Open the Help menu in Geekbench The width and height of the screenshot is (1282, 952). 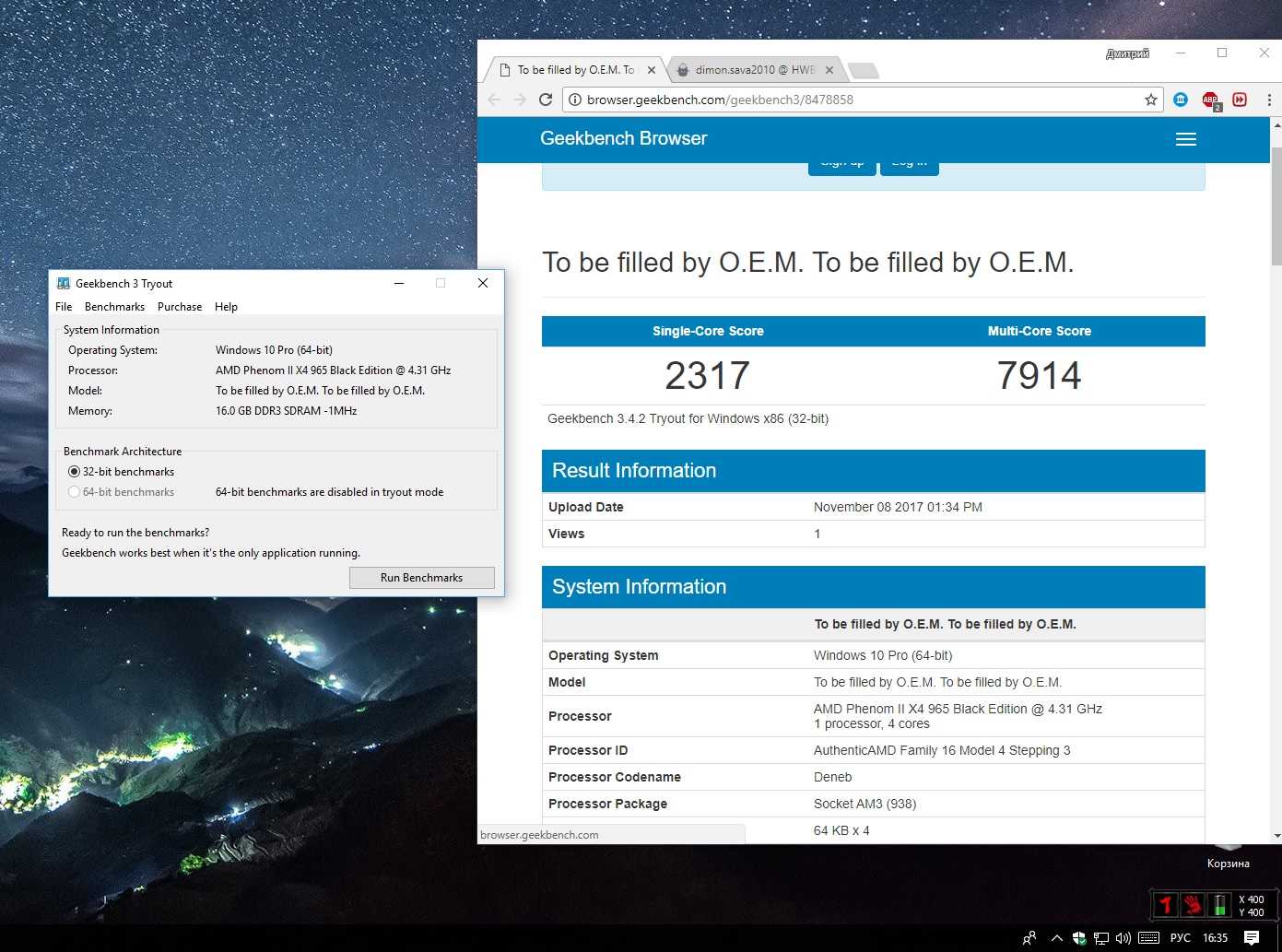tap(226, 307)
